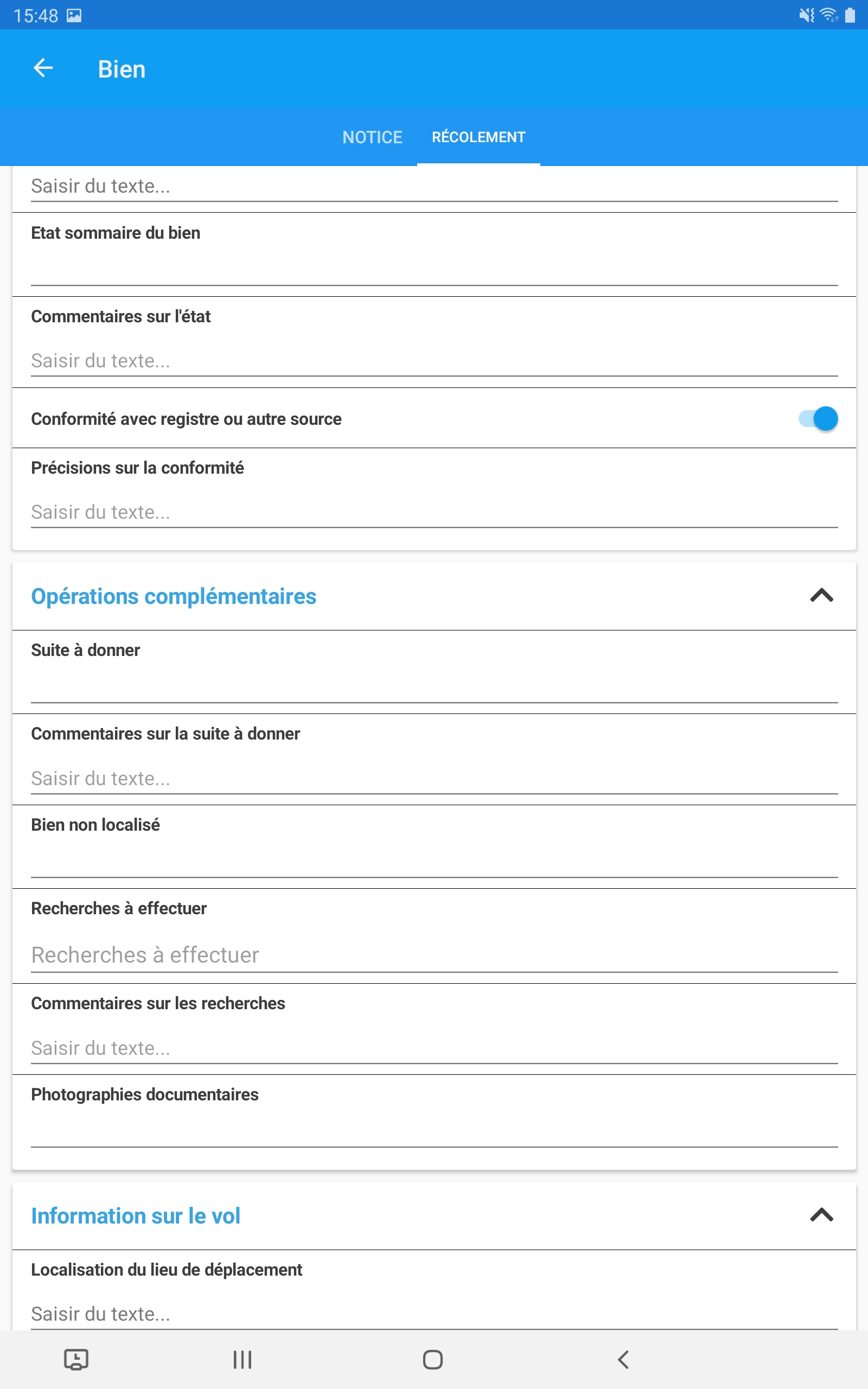This screenshot has width=868, height=1389.
Task: Tap the mute indicator in the status bar
Action: coord(806,15)
